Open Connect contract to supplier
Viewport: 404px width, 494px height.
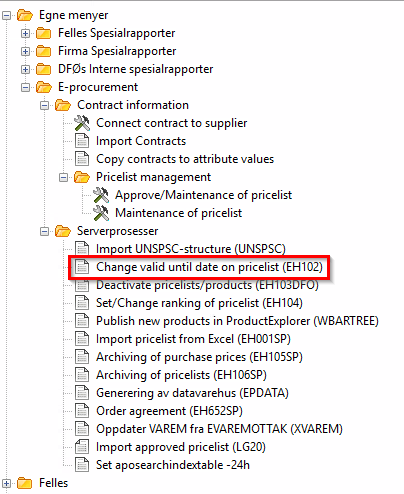171,123
